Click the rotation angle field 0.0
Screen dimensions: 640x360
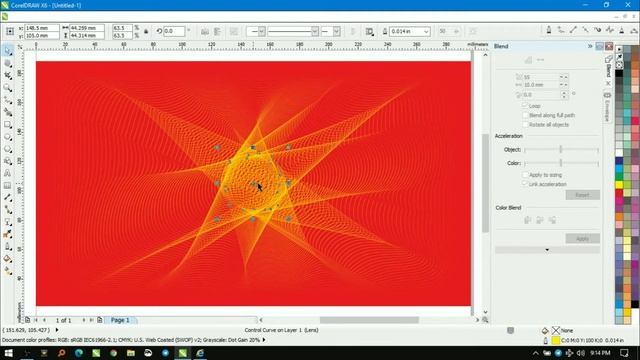pyautogui.click(x=174, y=31)
